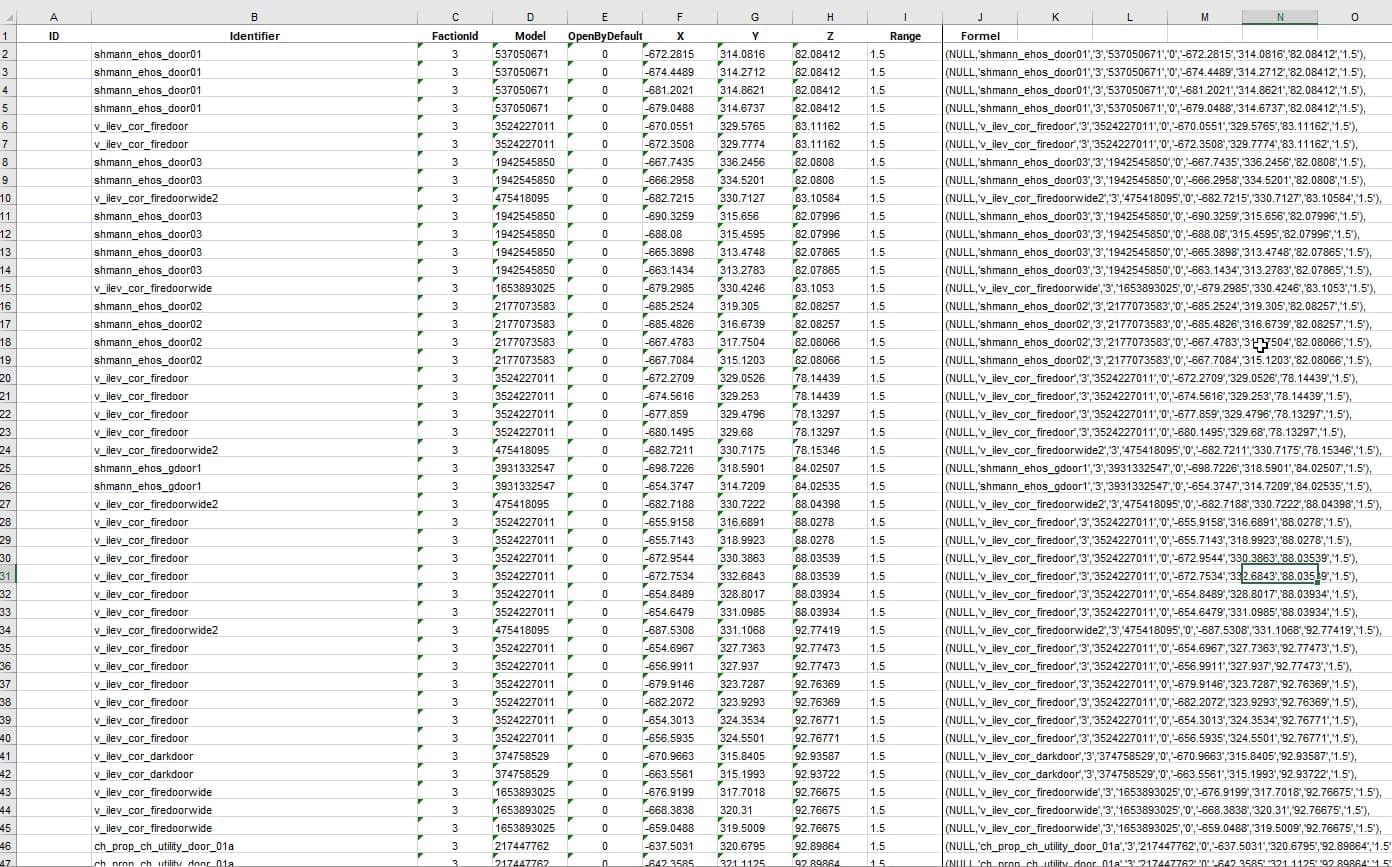The image size is (1392, 867).
Task: Select the highlighted column N header
Action: tap(1280, 17)
